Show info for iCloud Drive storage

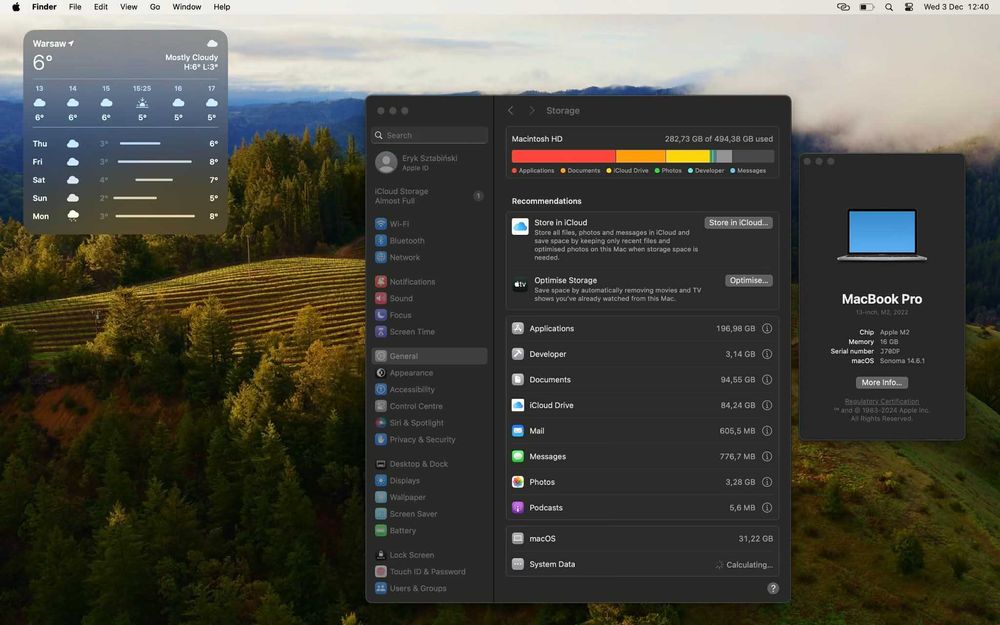[x=767, y=405]
